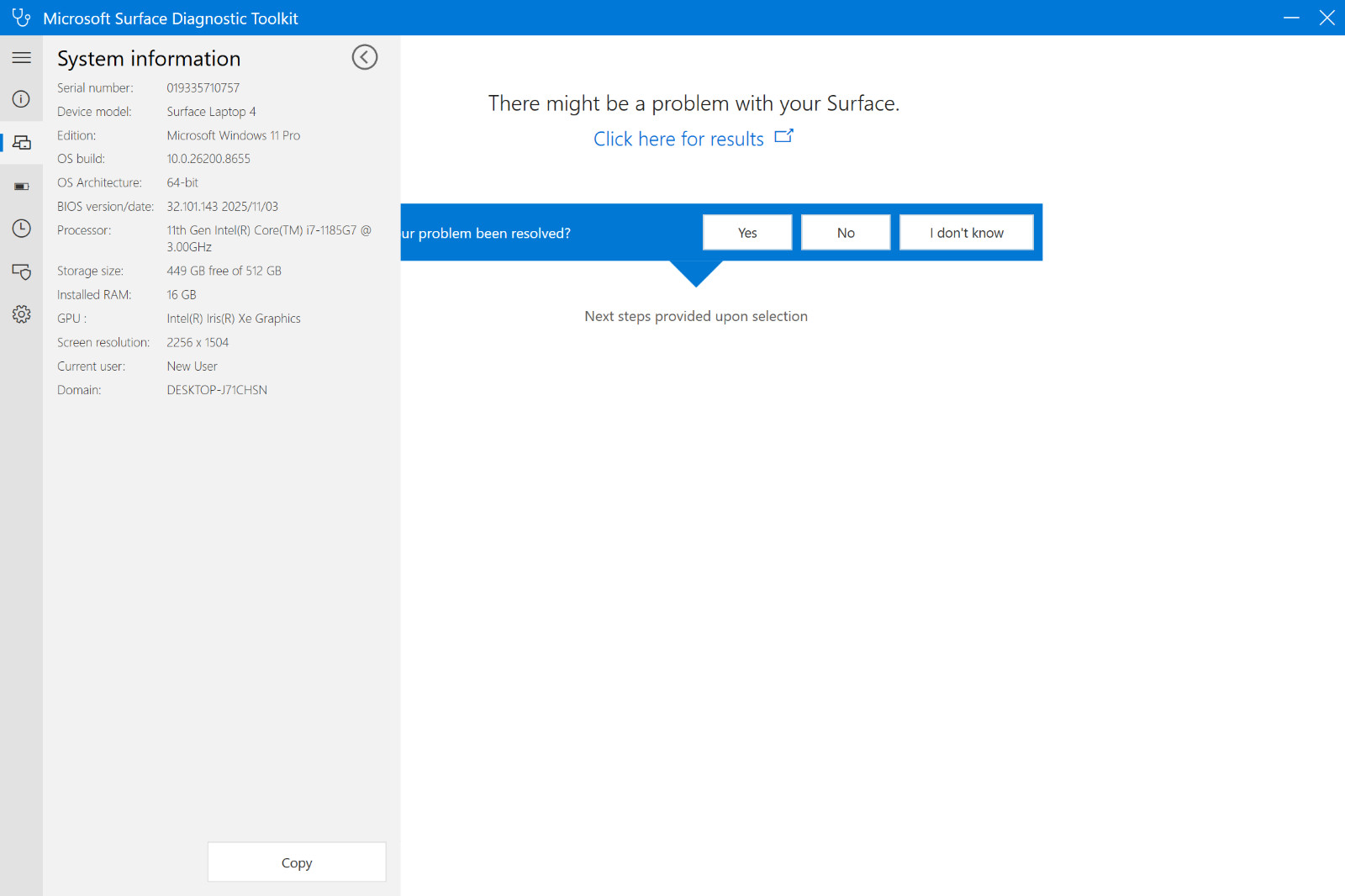Open the About info icon in the sidebar

coord(21,99)
